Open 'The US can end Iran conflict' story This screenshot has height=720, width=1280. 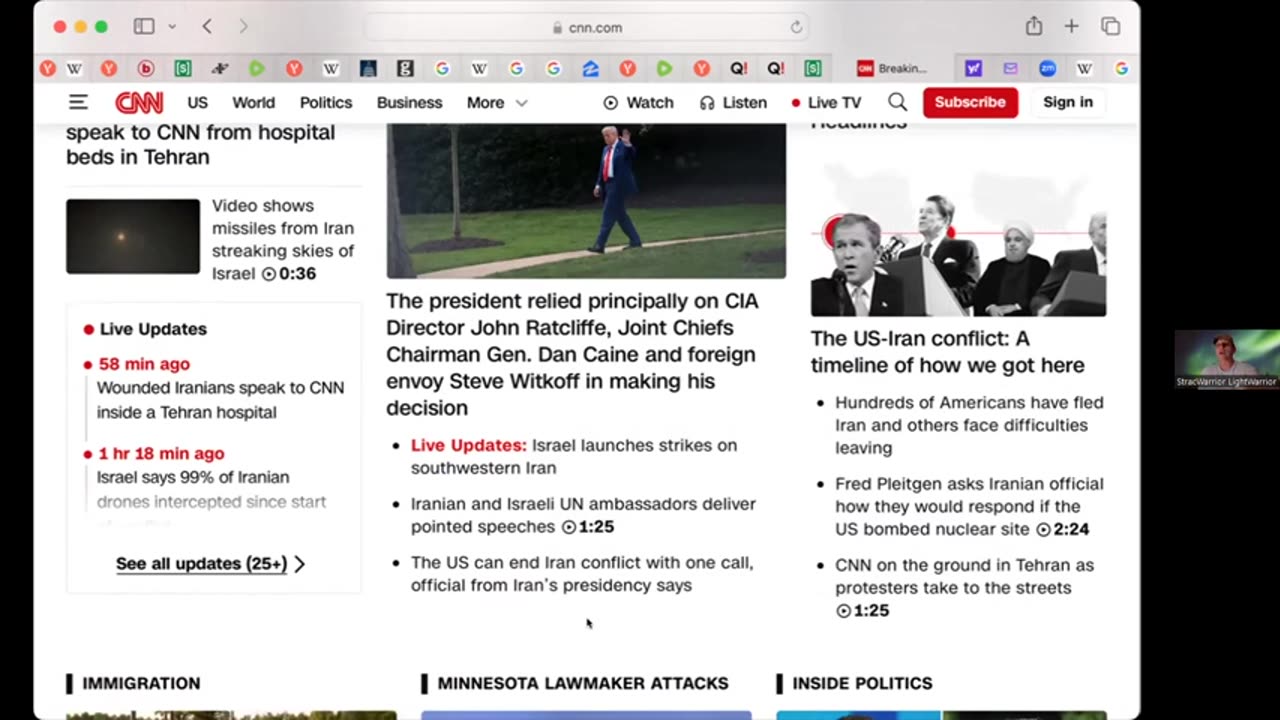(x=582, y=574)
